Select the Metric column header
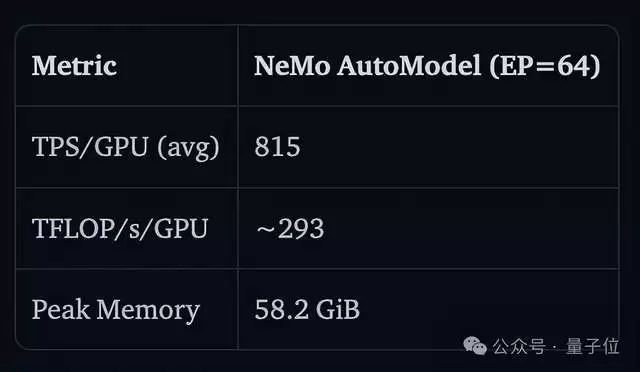This screenshot has height=372, width=640. coord(74,66)
